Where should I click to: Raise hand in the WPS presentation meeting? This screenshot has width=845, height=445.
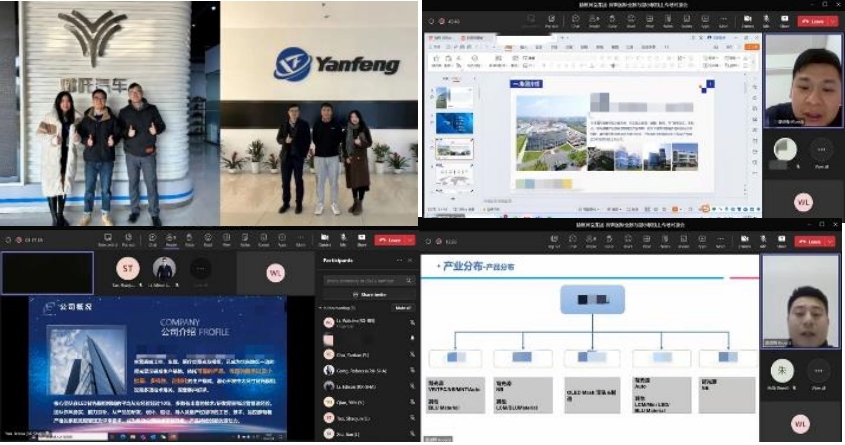[x=612, y=22]
